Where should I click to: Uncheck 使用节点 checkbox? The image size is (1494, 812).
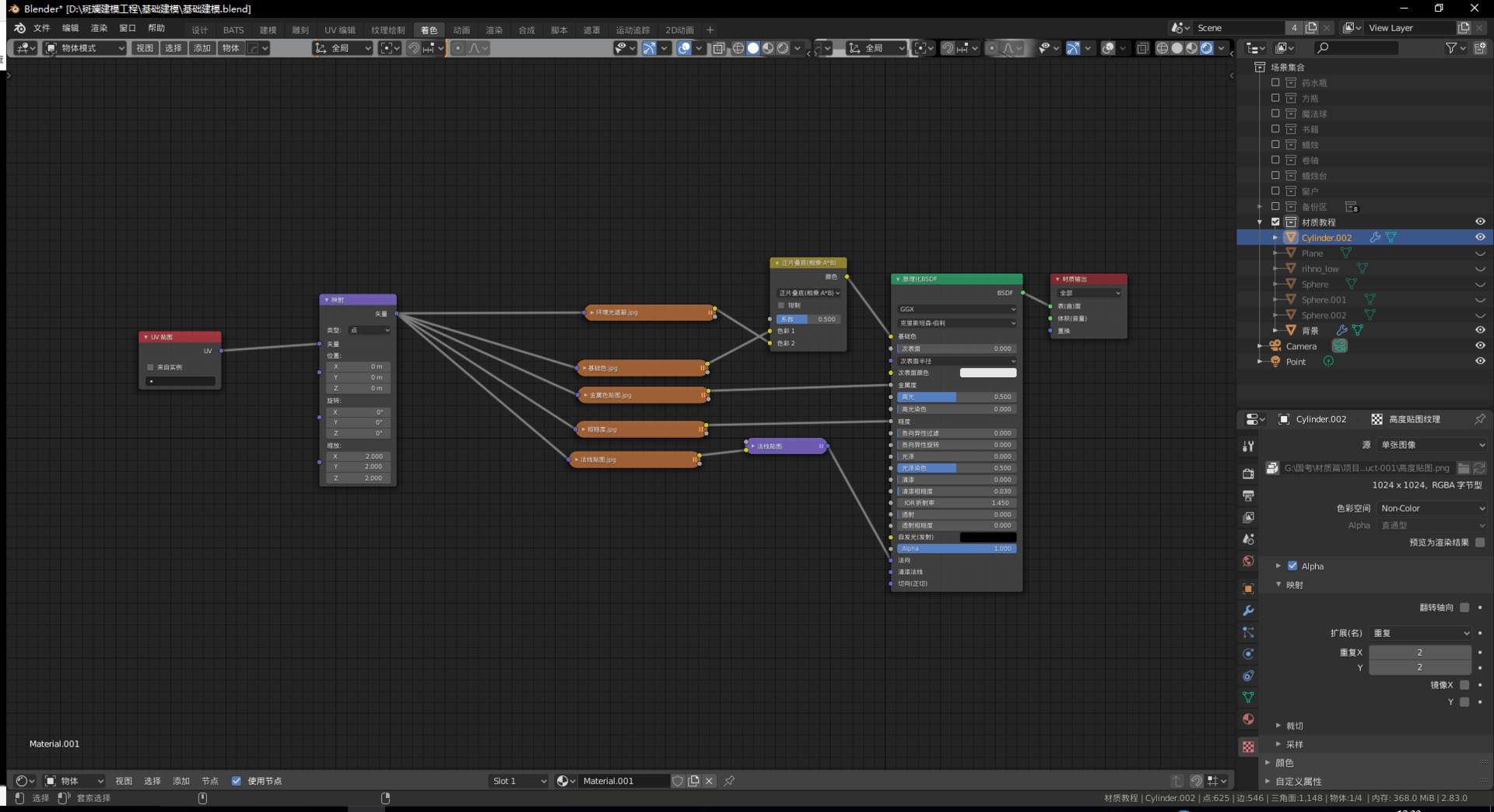click(236, 781)
